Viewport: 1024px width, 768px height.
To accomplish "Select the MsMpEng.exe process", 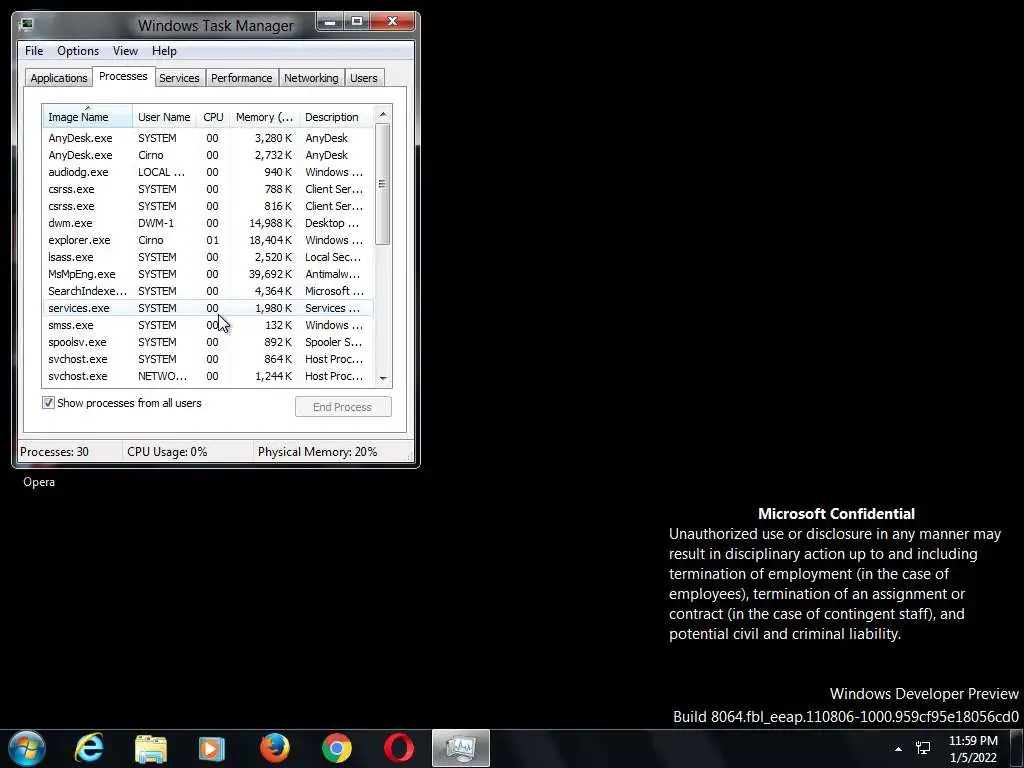I will 208,274.
